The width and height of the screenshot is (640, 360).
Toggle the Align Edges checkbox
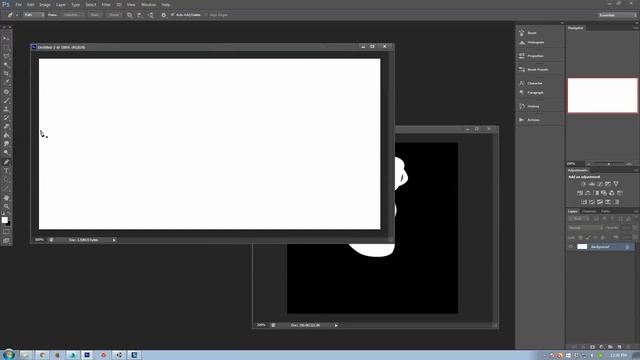click(206, 15)
